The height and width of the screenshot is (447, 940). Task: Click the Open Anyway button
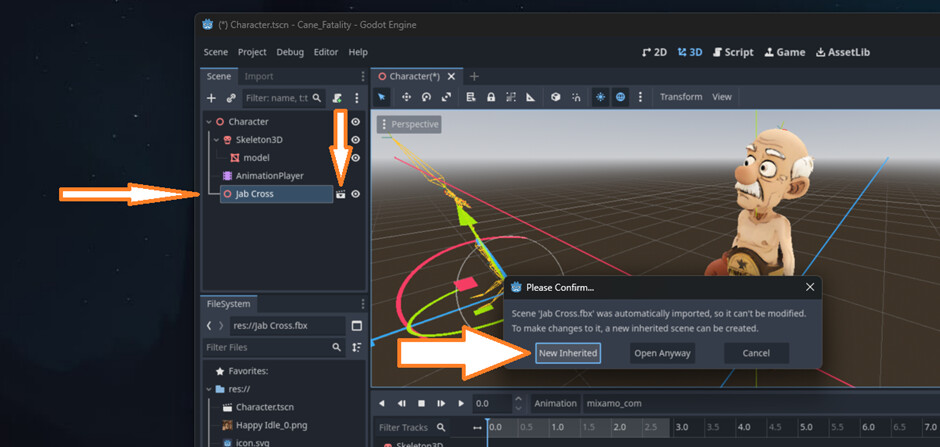tap(661, 353)
